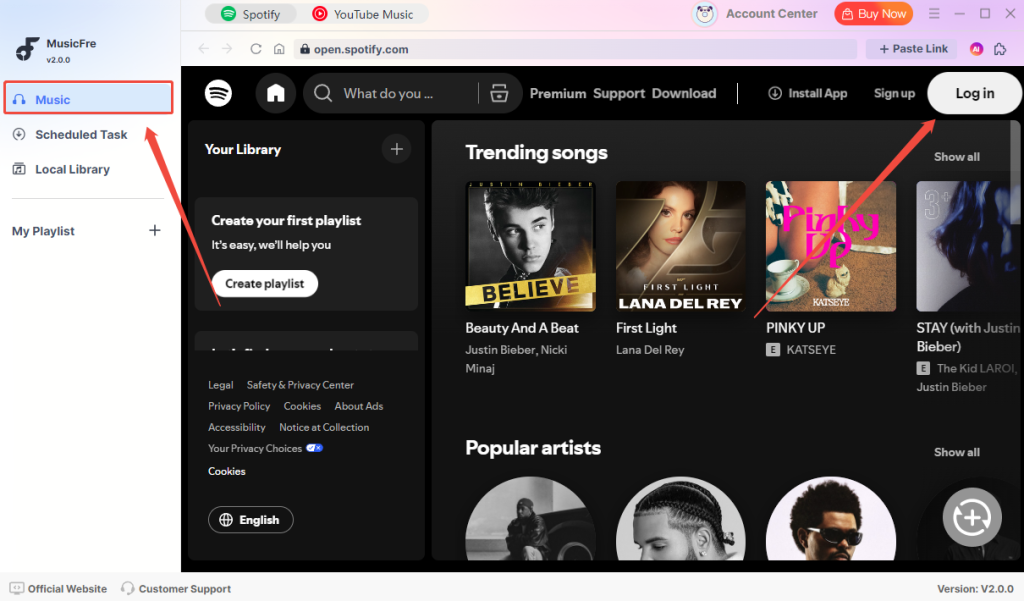Add a new playlist with plus icon

click(x=155, y=230)
